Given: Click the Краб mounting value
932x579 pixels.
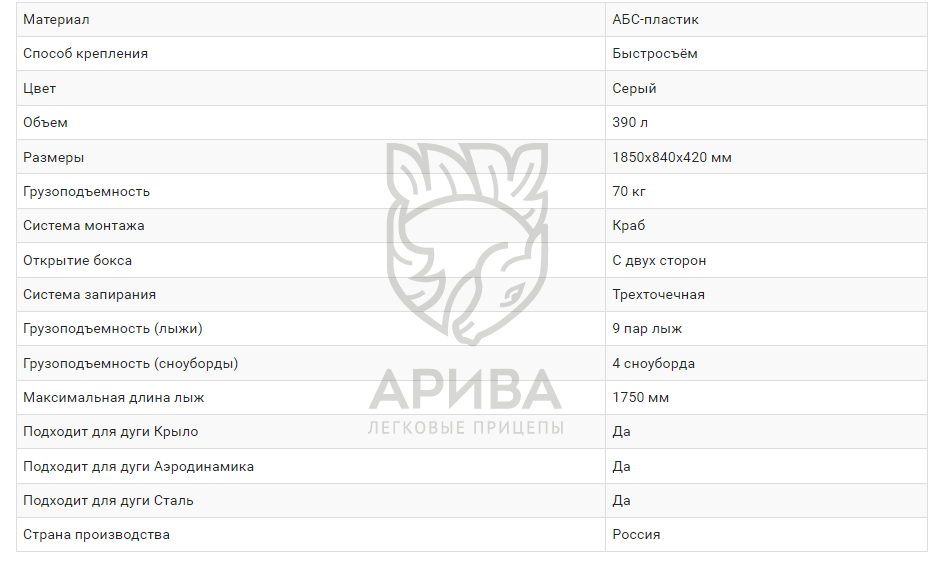Looking at the screenshot, I should coord(629,226).
